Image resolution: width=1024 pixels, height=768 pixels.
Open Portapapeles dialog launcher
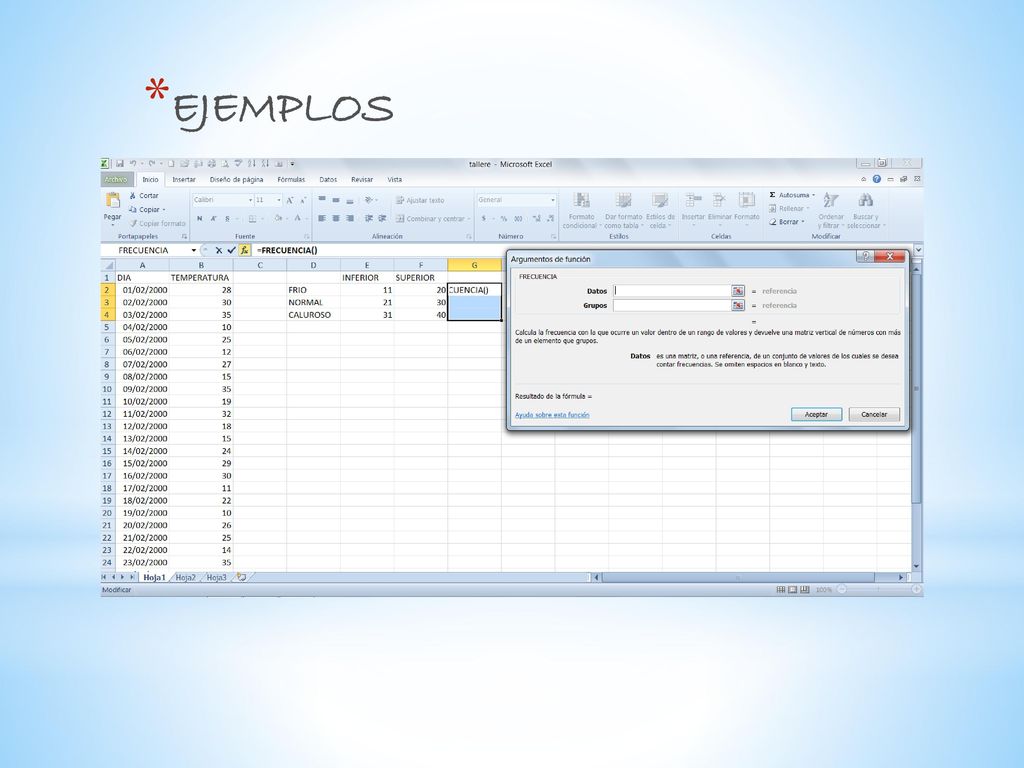[x=185, y=236]
